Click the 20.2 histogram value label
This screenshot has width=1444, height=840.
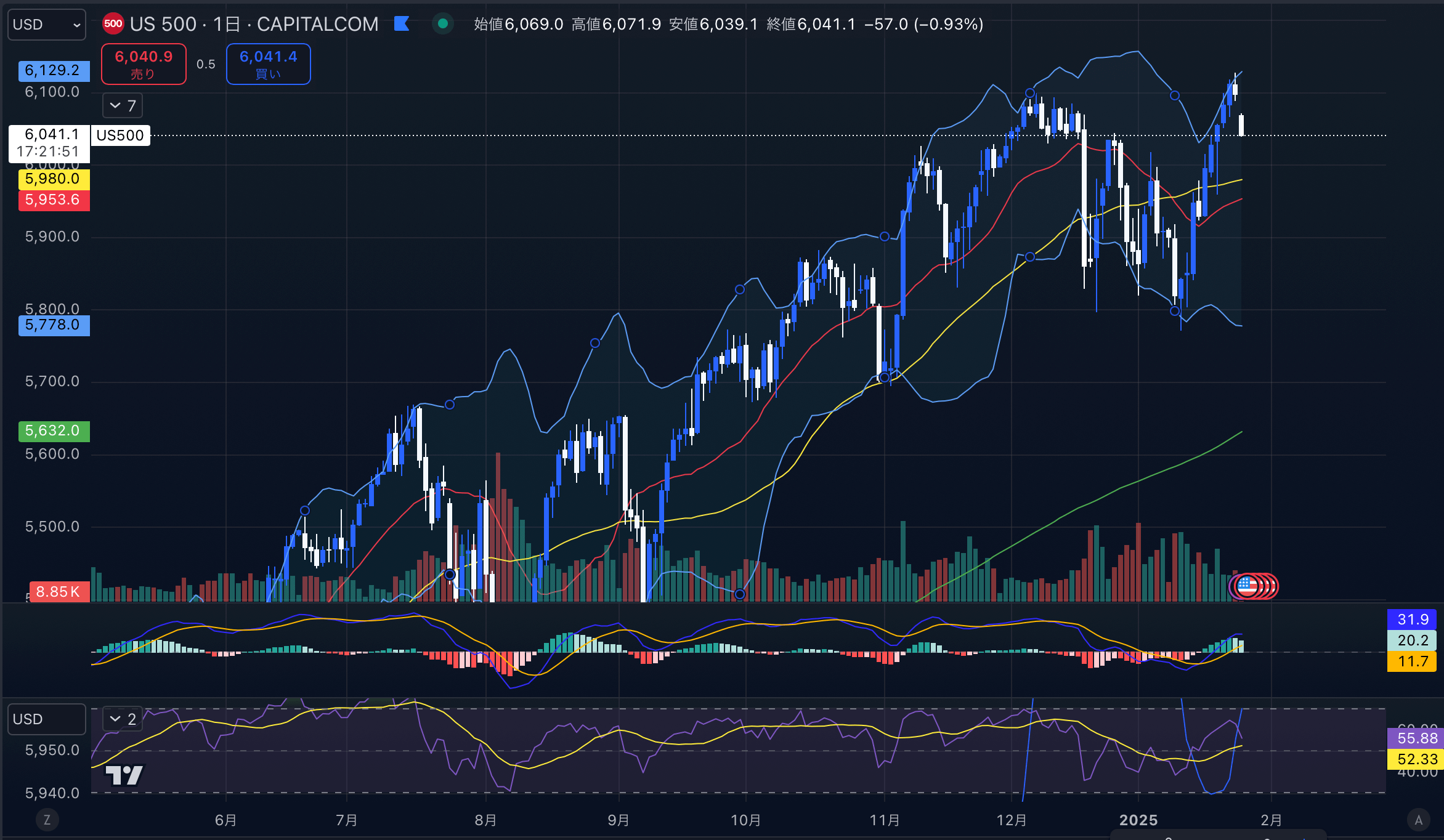click(x=1412, y=640)
